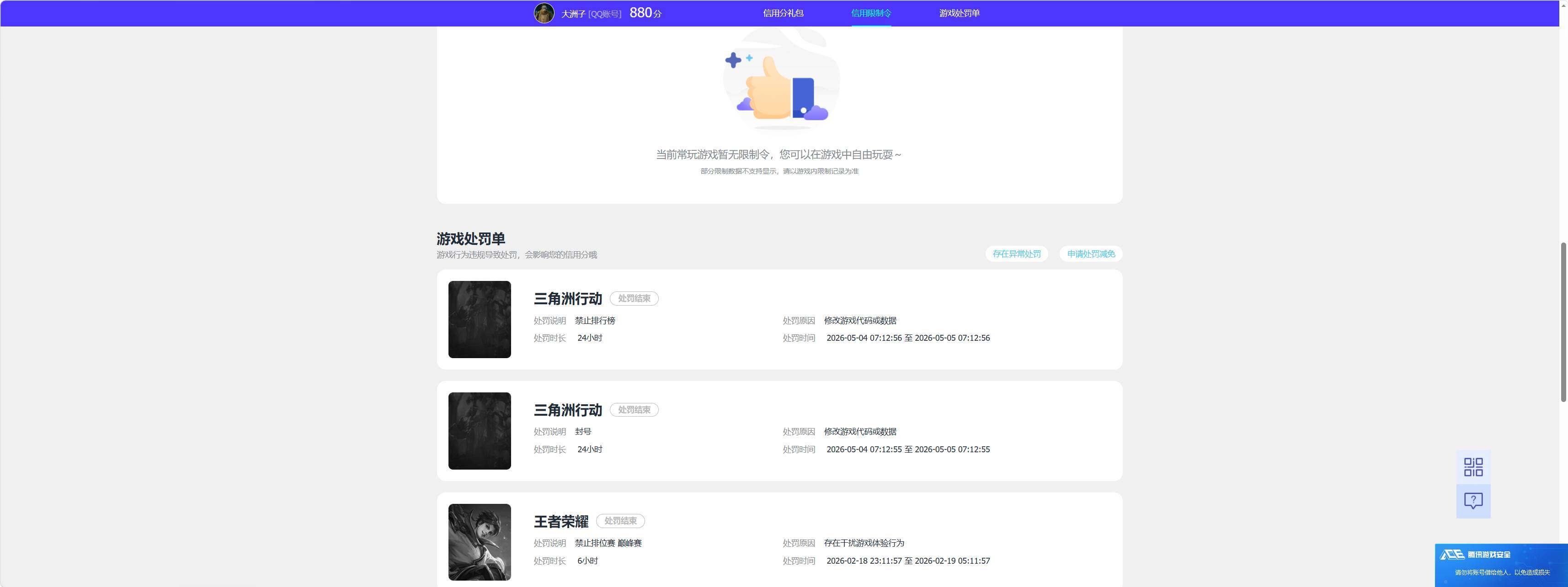Click the 申请处罚减免 button
This screenshot has height=587, width=1568.
1091,254
